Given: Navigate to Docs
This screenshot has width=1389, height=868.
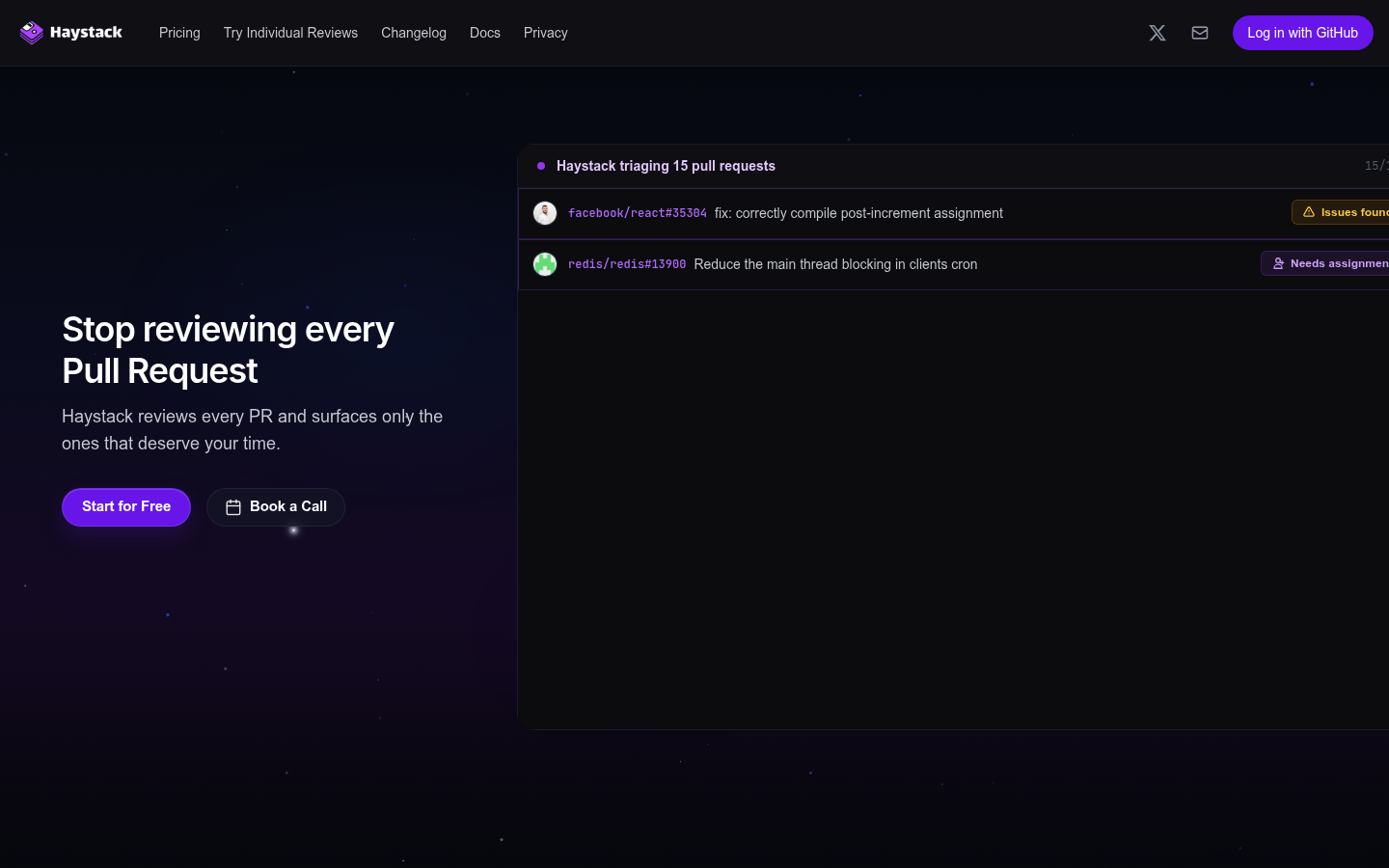Looking at the screenshot, I should click(485, 33).
